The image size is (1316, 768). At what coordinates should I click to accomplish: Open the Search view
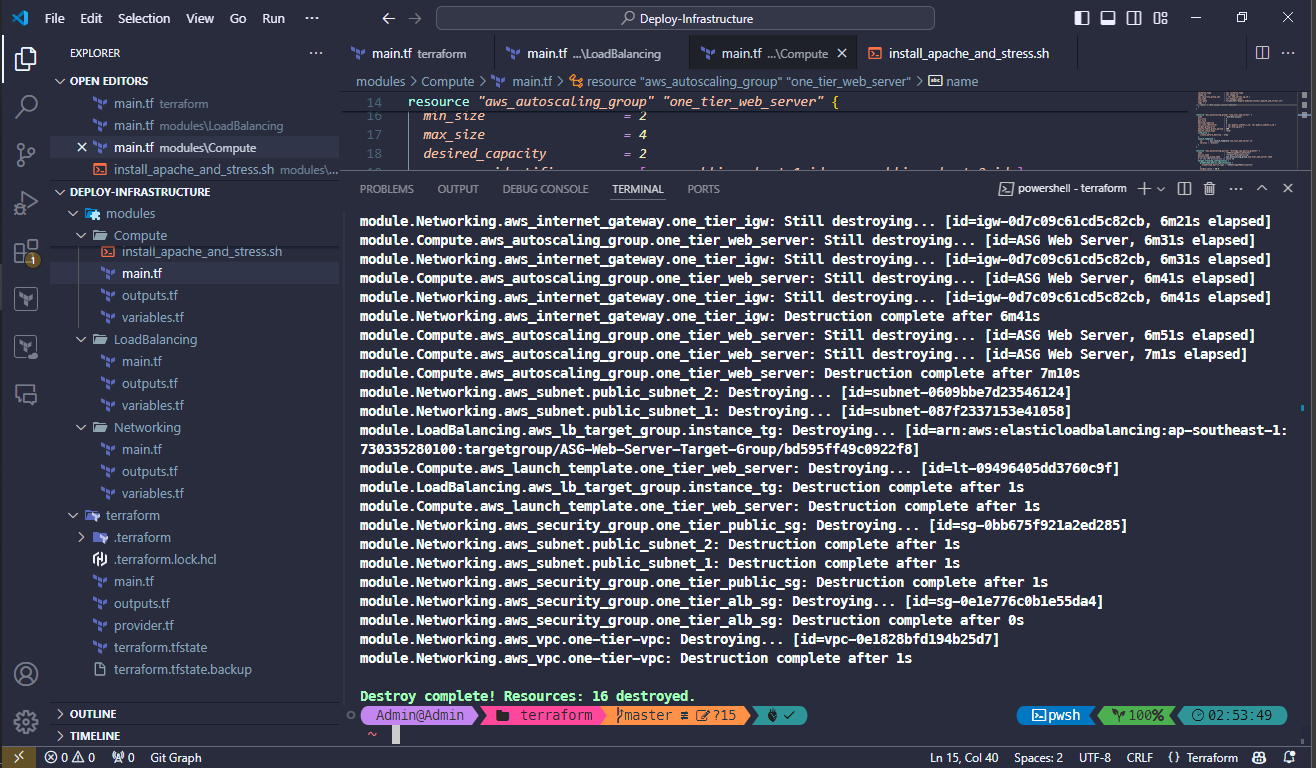[26, 106]
